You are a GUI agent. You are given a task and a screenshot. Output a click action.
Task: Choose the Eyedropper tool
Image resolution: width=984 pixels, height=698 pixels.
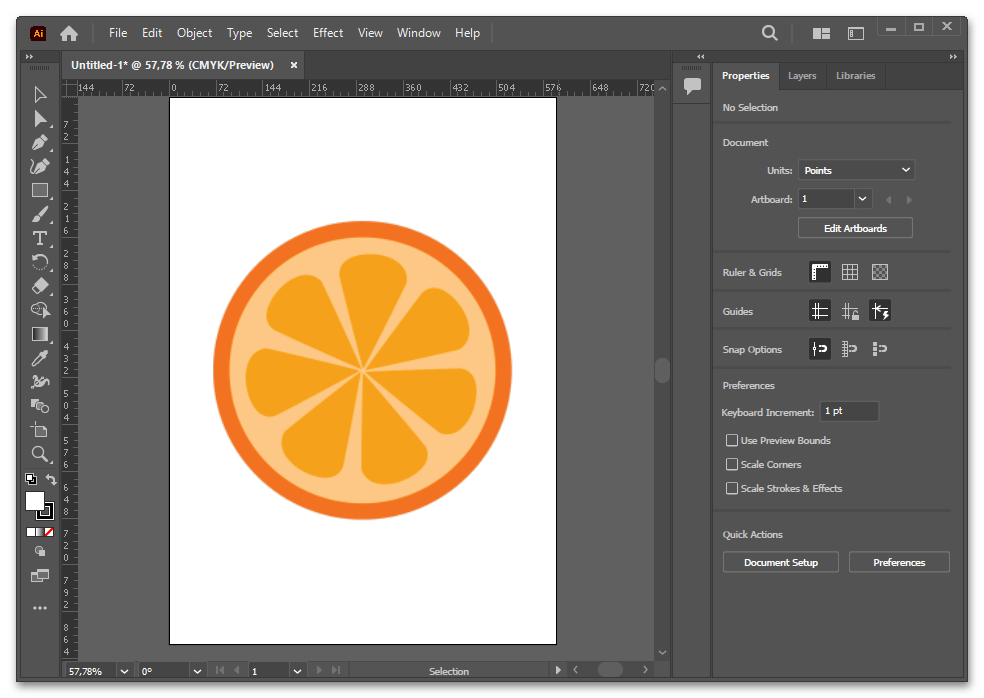(40, 358)
